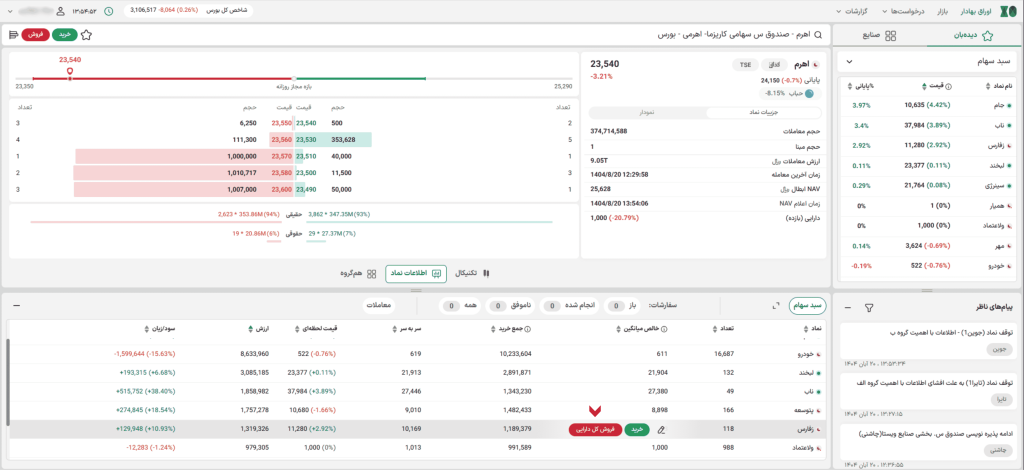
Task: Click the red chevron marker in زفارس row
Action: click(x=597, y=412)
